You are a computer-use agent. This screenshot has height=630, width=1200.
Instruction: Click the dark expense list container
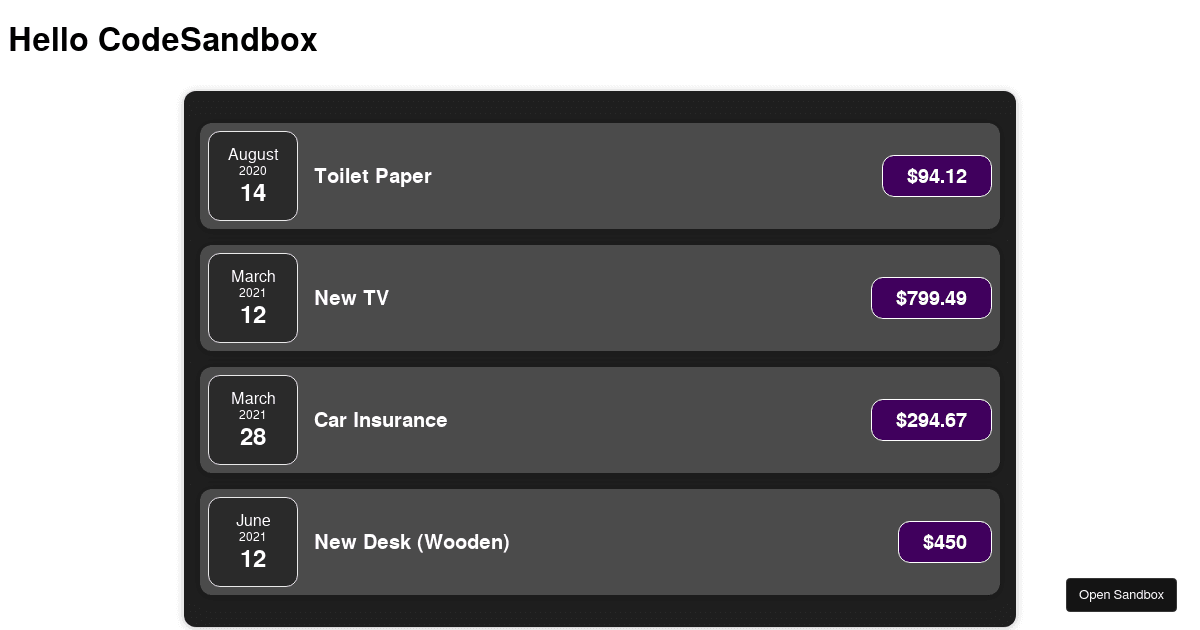coord(600,108)
